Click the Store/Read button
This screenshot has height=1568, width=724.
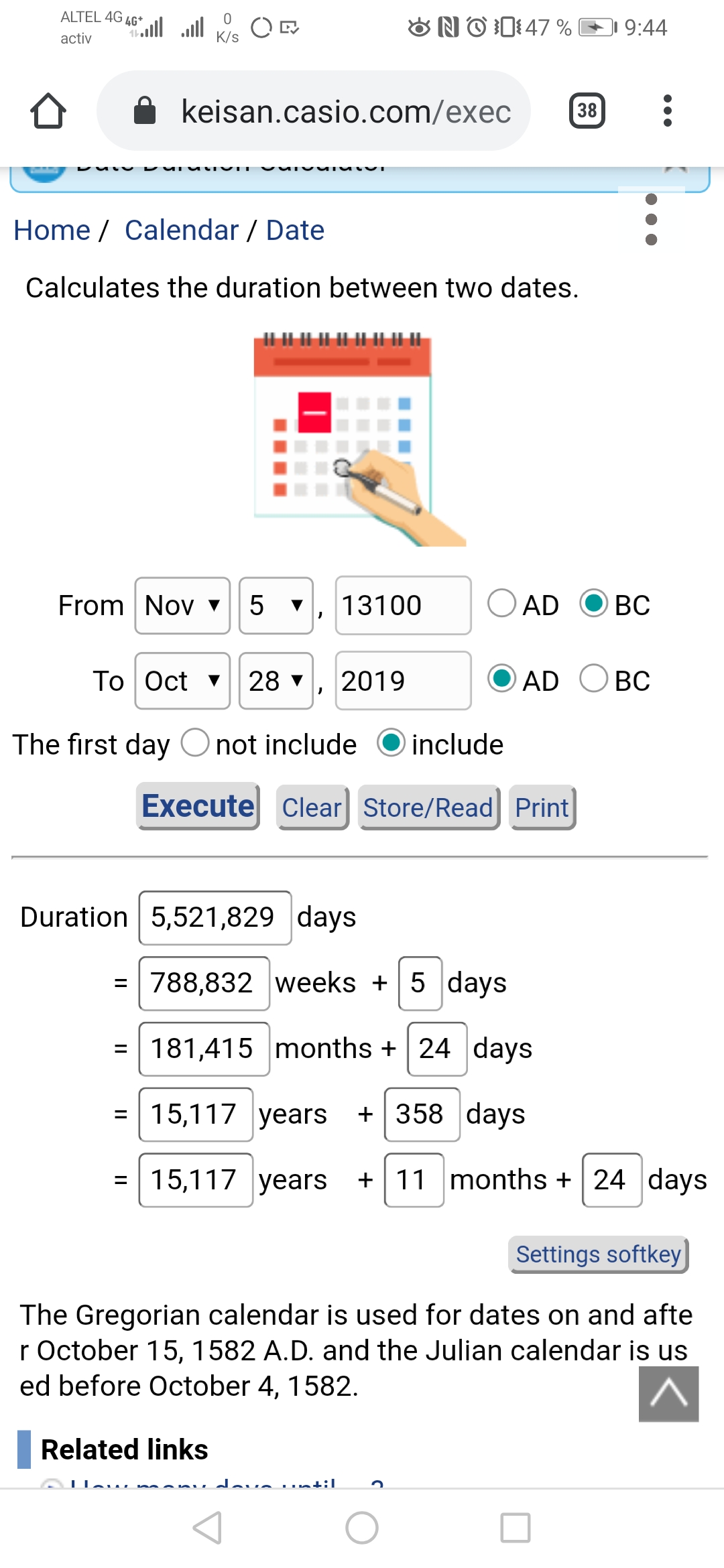429,807
